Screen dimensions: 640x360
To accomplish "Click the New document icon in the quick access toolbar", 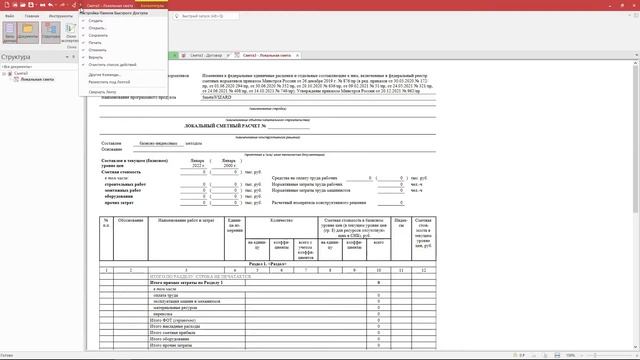I will (7, 5).
